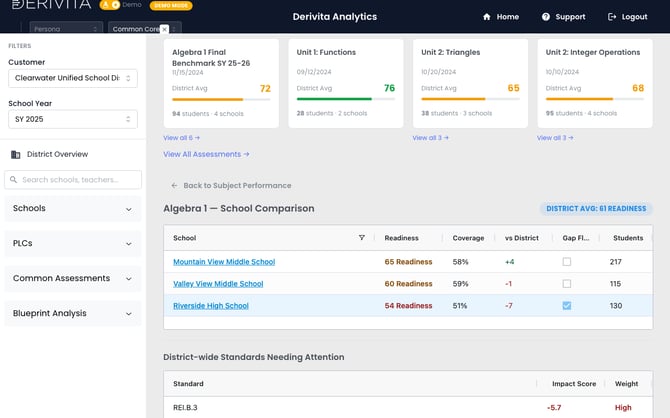The width and height of the screenshot is (670, 418).
Task: Click the back arrow before Subject Performance
Action: click(x=174, y=185)
